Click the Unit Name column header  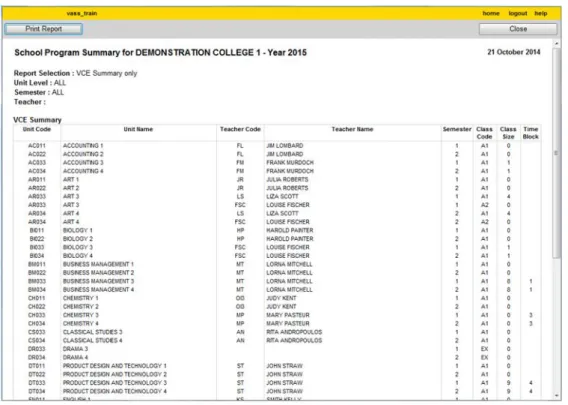point(138,129)
